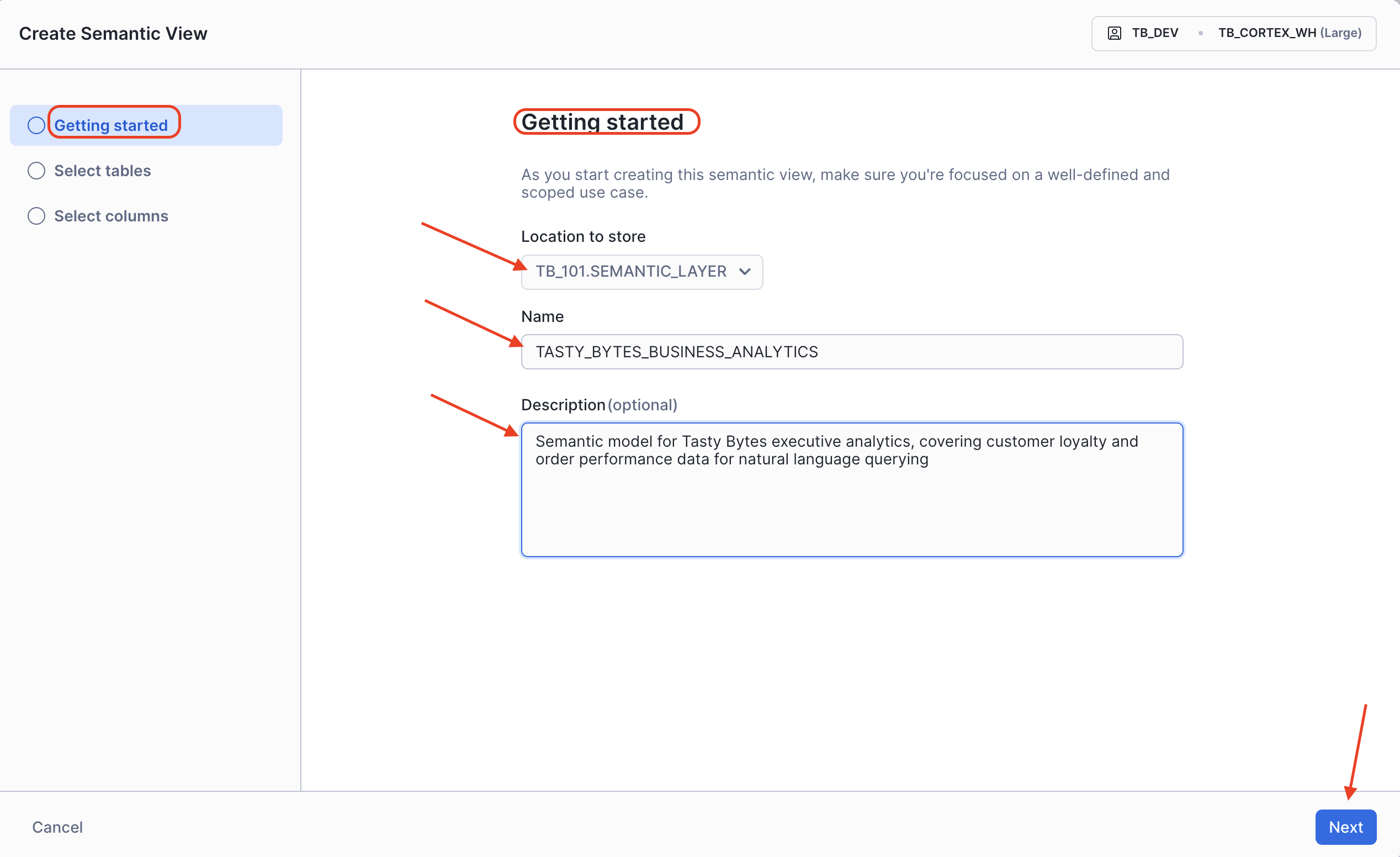
Task: Click the TB_CORTEX_WH (Large) warehouse label
Action: (1289, 33)
